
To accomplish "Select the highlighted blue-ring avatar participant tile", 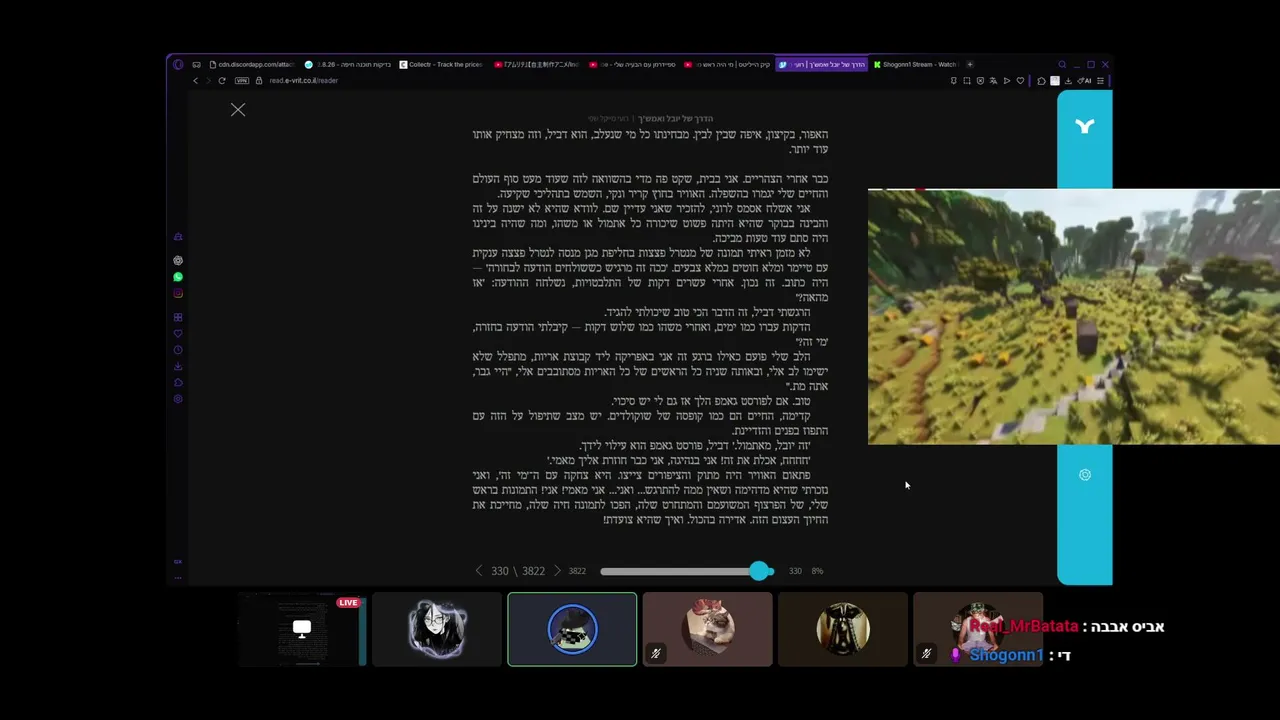I will click(x=572, y=629).
